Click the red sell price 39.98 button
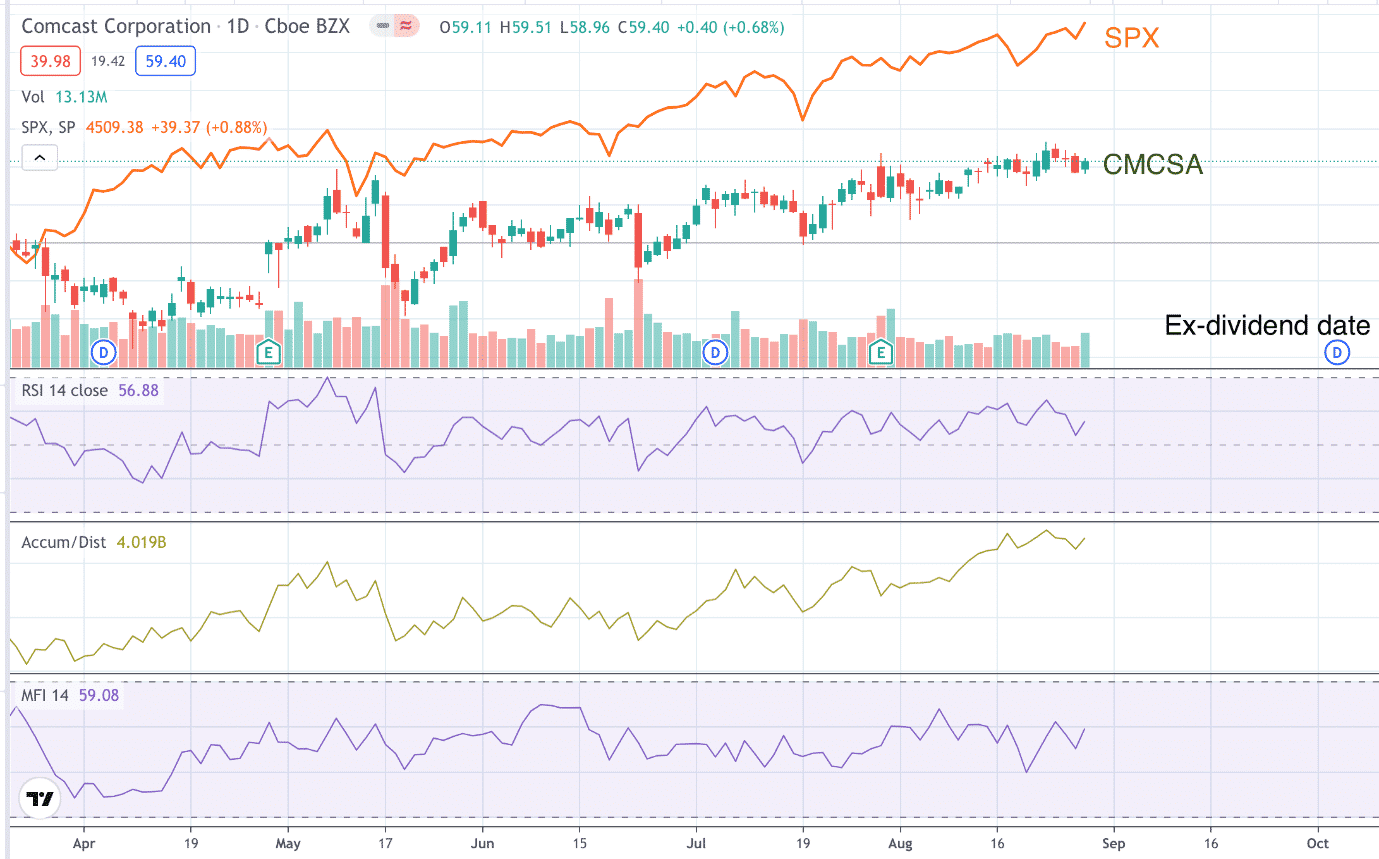Screen dimensions: 1379x859 [52, 62]
